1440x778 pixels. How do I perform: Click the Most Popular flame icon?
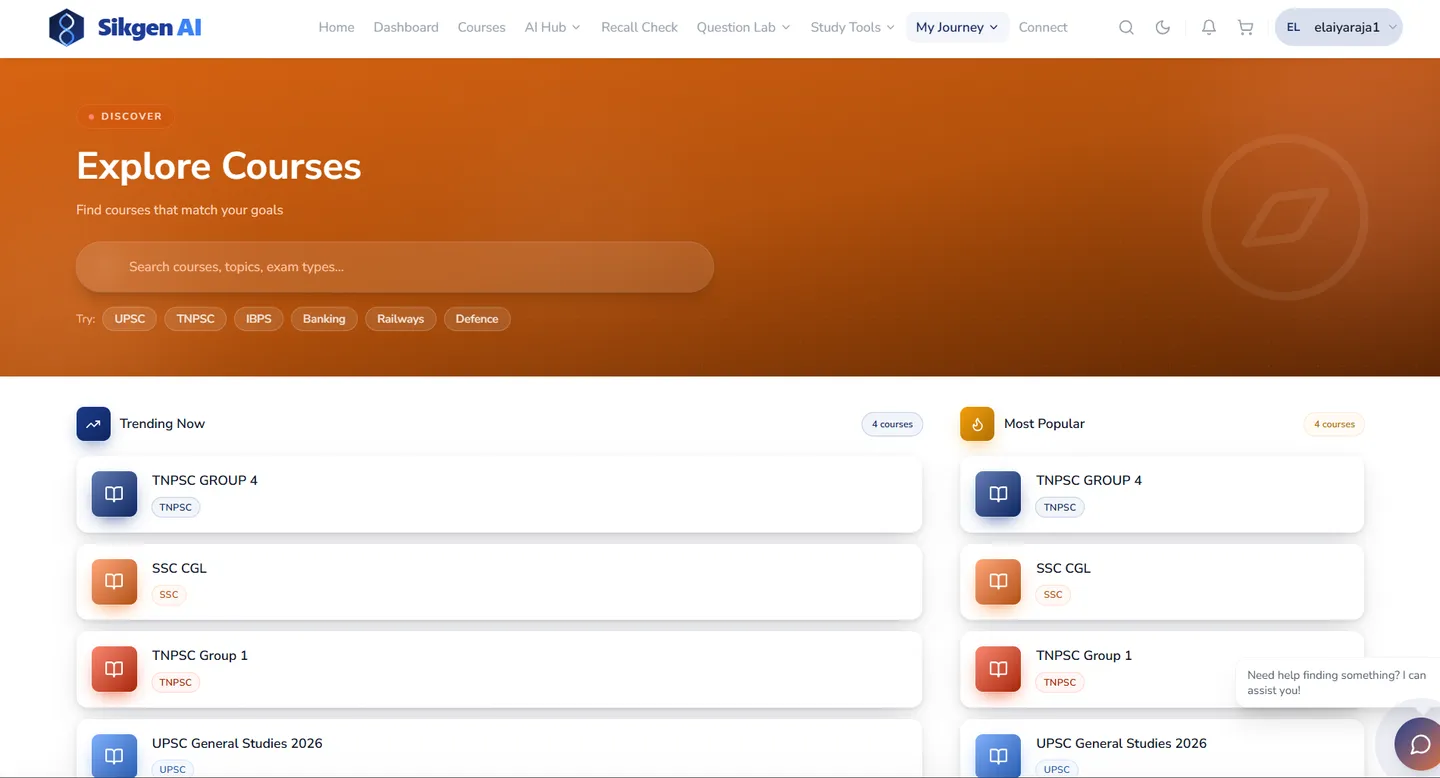[977, 424]
